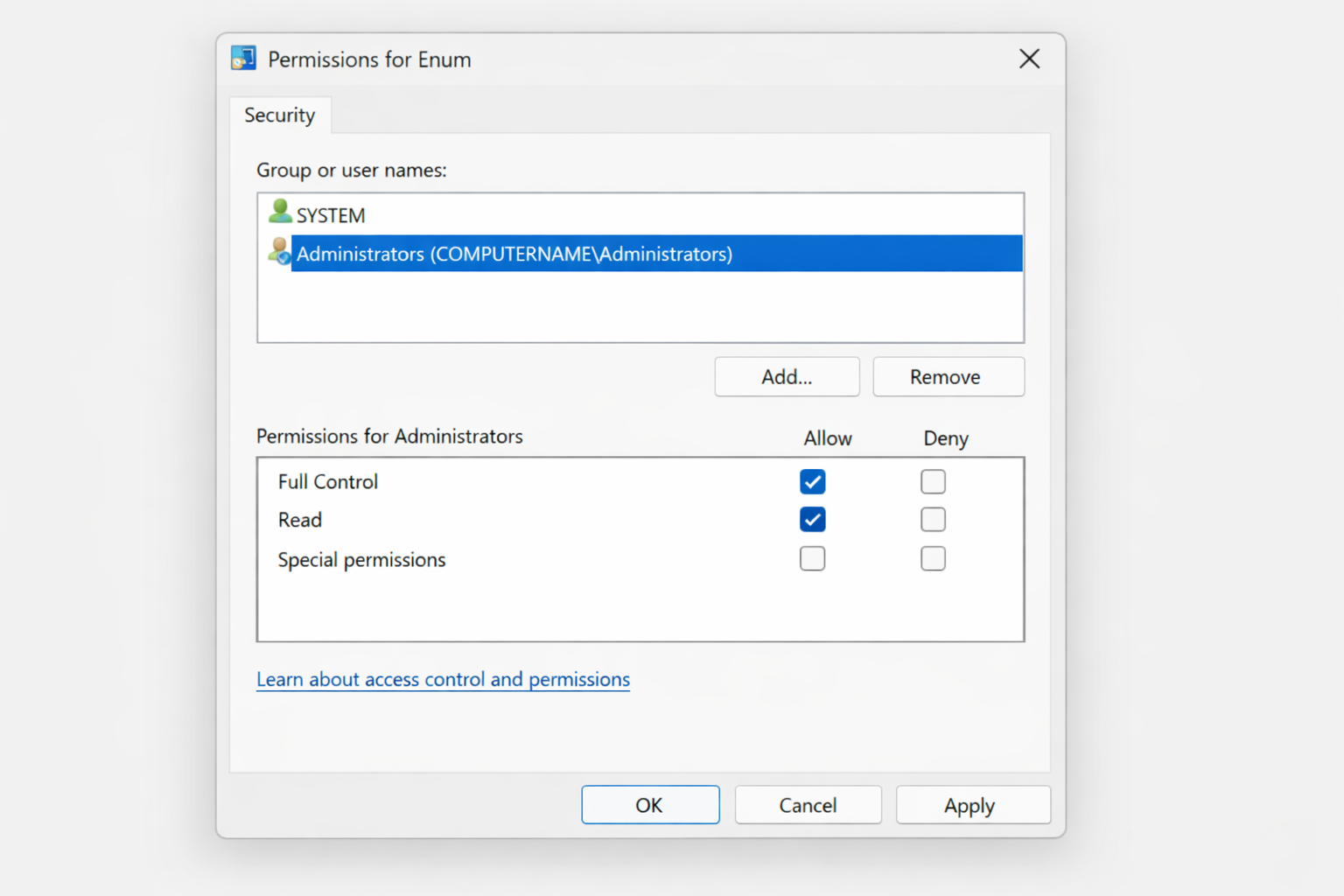This screenshot has height=896, width=1344.
Task: Click the Cancel button
Action: pyautogui.click(x=807, y=804)
